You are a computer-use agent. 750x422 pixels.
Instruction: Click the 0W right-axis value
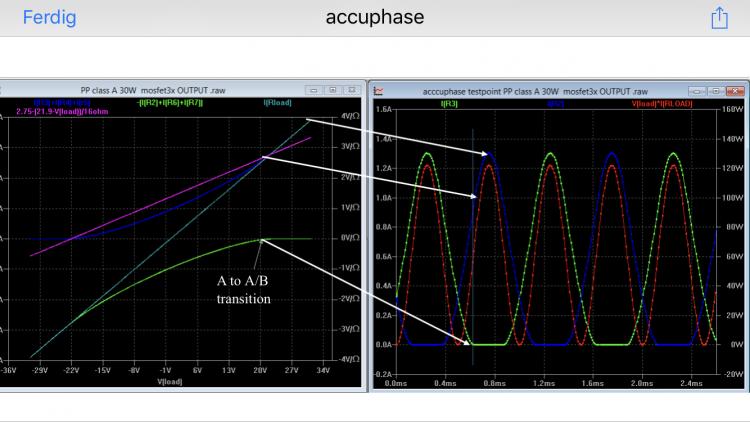click(x=736, y=344)
